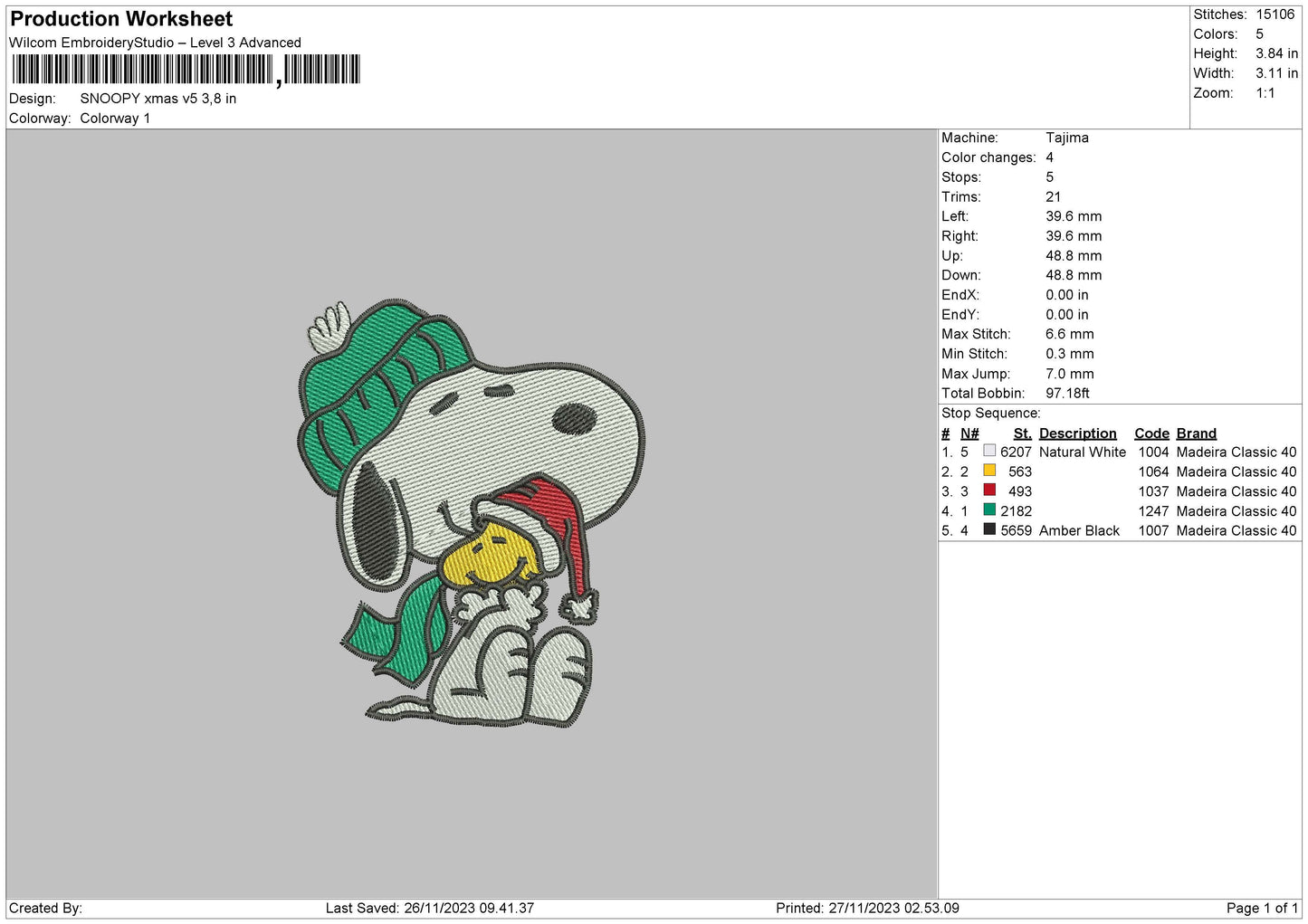Click the Trims value 21
This screenshot has height=924, width=1308.
pyautogui.click(x=1053, y=197)
